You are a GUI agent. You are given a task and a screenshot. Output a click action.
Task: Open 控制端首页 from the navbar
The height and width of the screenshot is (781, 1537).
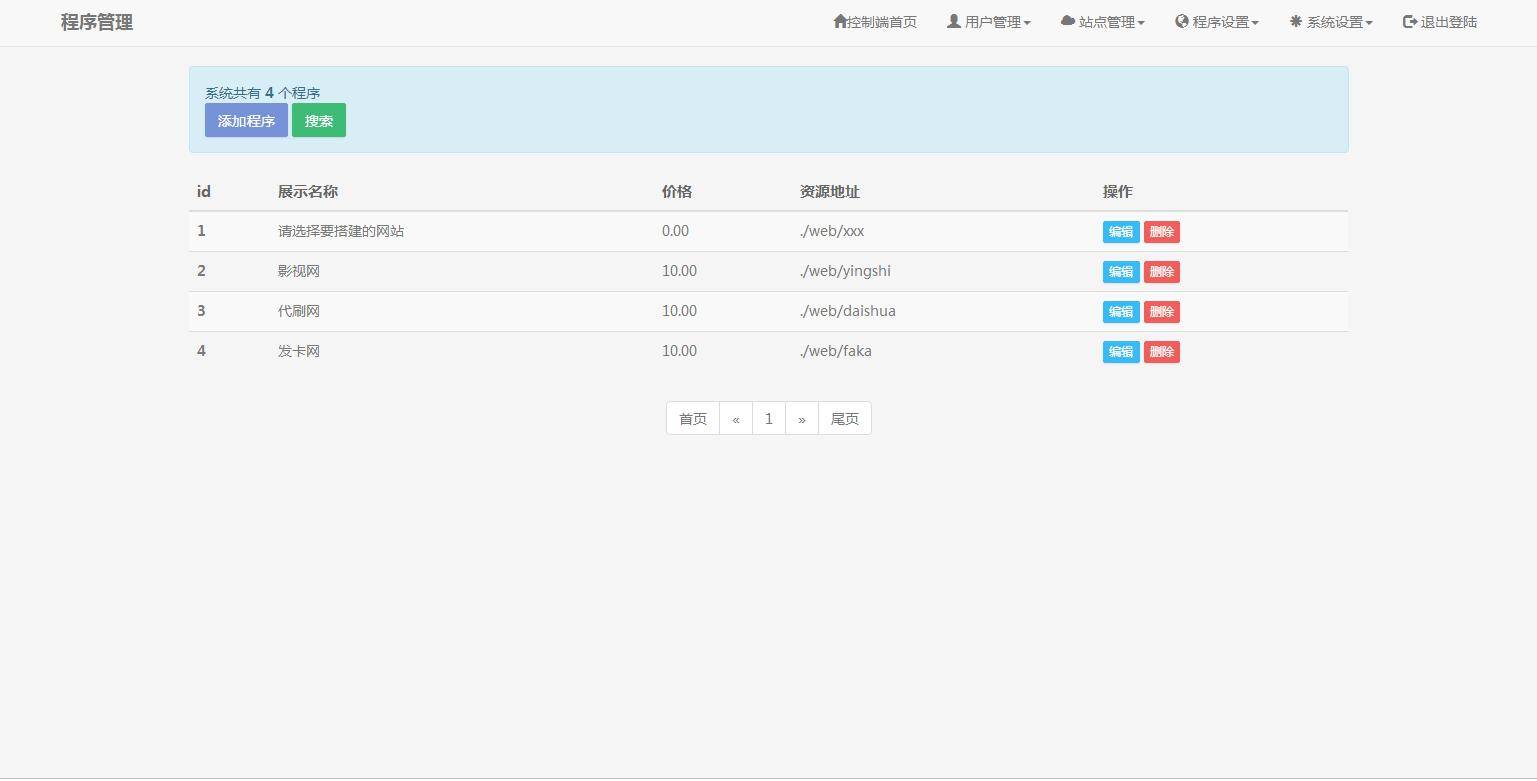pyautogui.click(x=876, y=21)
